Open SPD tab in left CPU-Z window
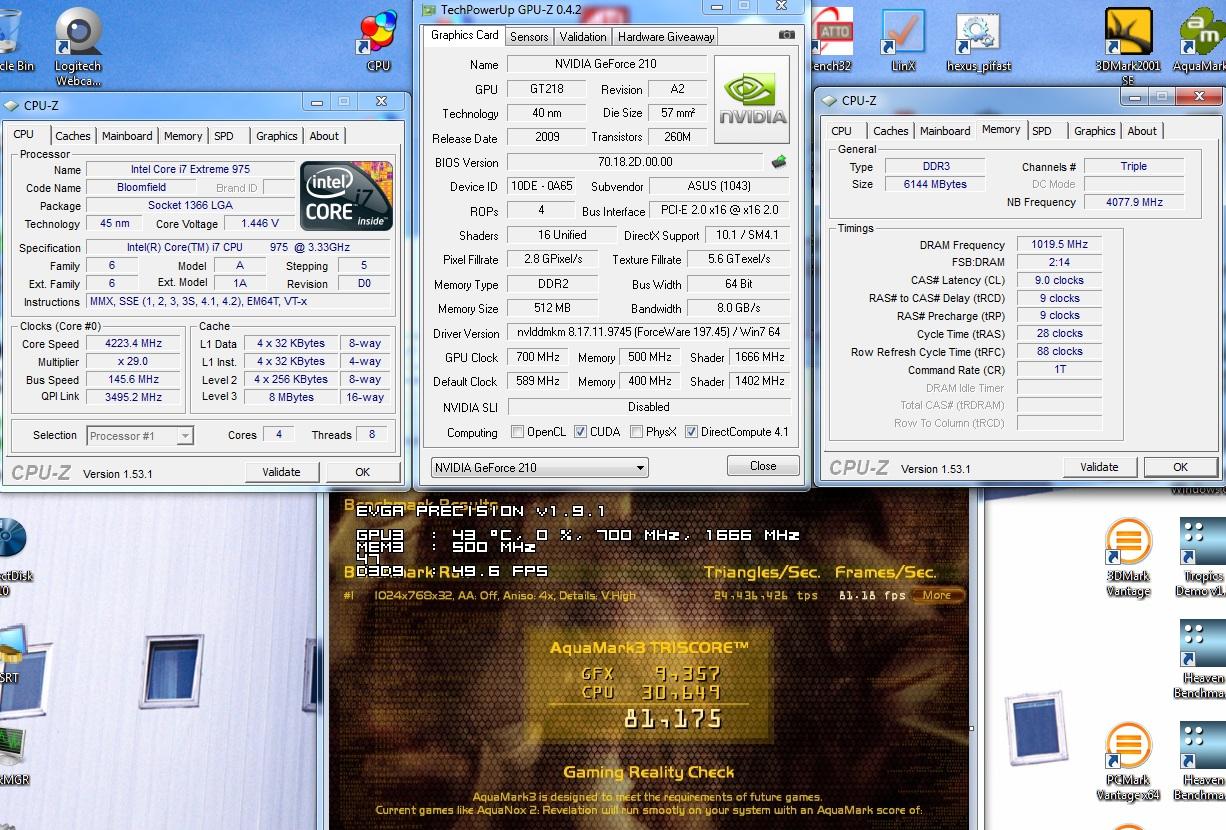1226x830 pixels. tap(224, 136)
